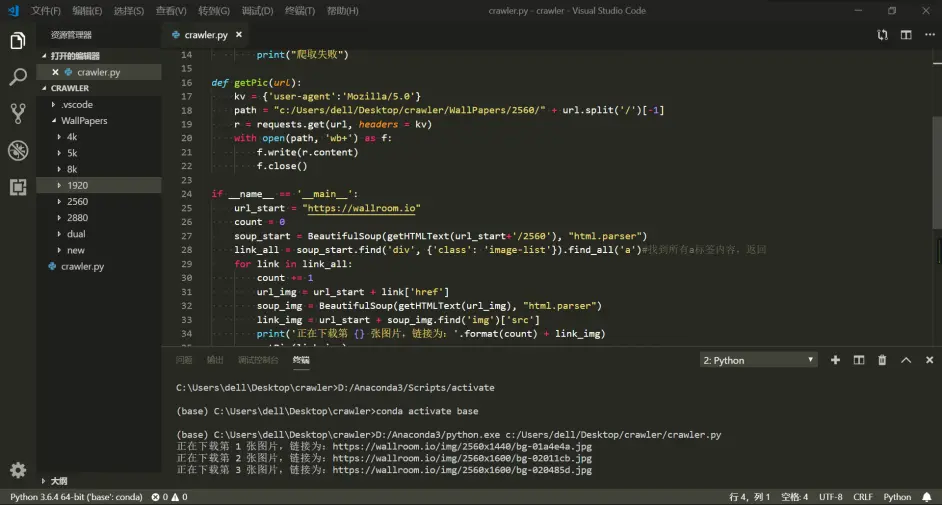This screenshot has height=505, width=942.
Task: Click the open changes icon in editor toolbar
Action: pyautogui.click(x=882, y=35)
